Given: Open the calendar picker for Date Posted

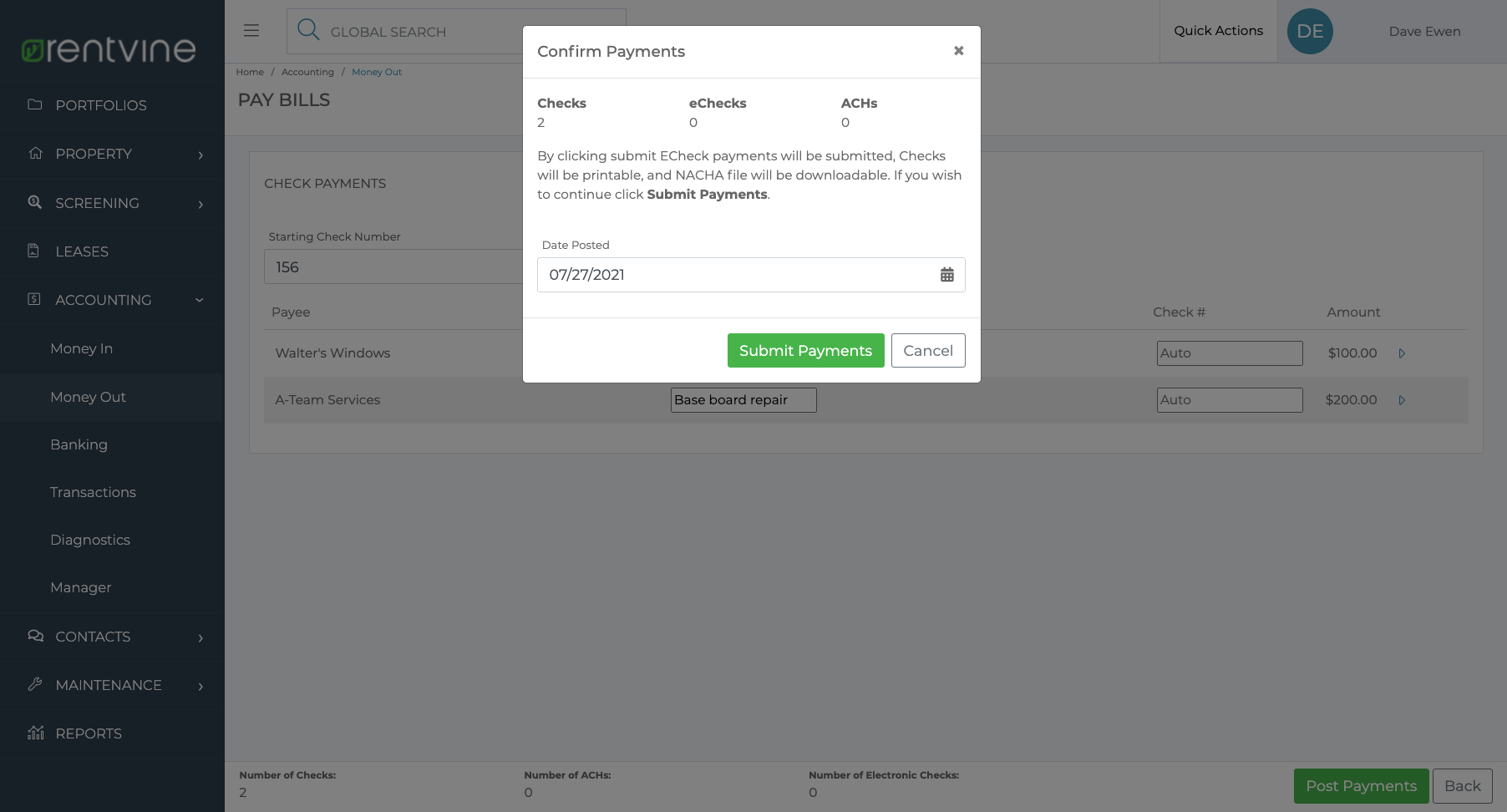Looking at the screenshot, I should point(946,275).
